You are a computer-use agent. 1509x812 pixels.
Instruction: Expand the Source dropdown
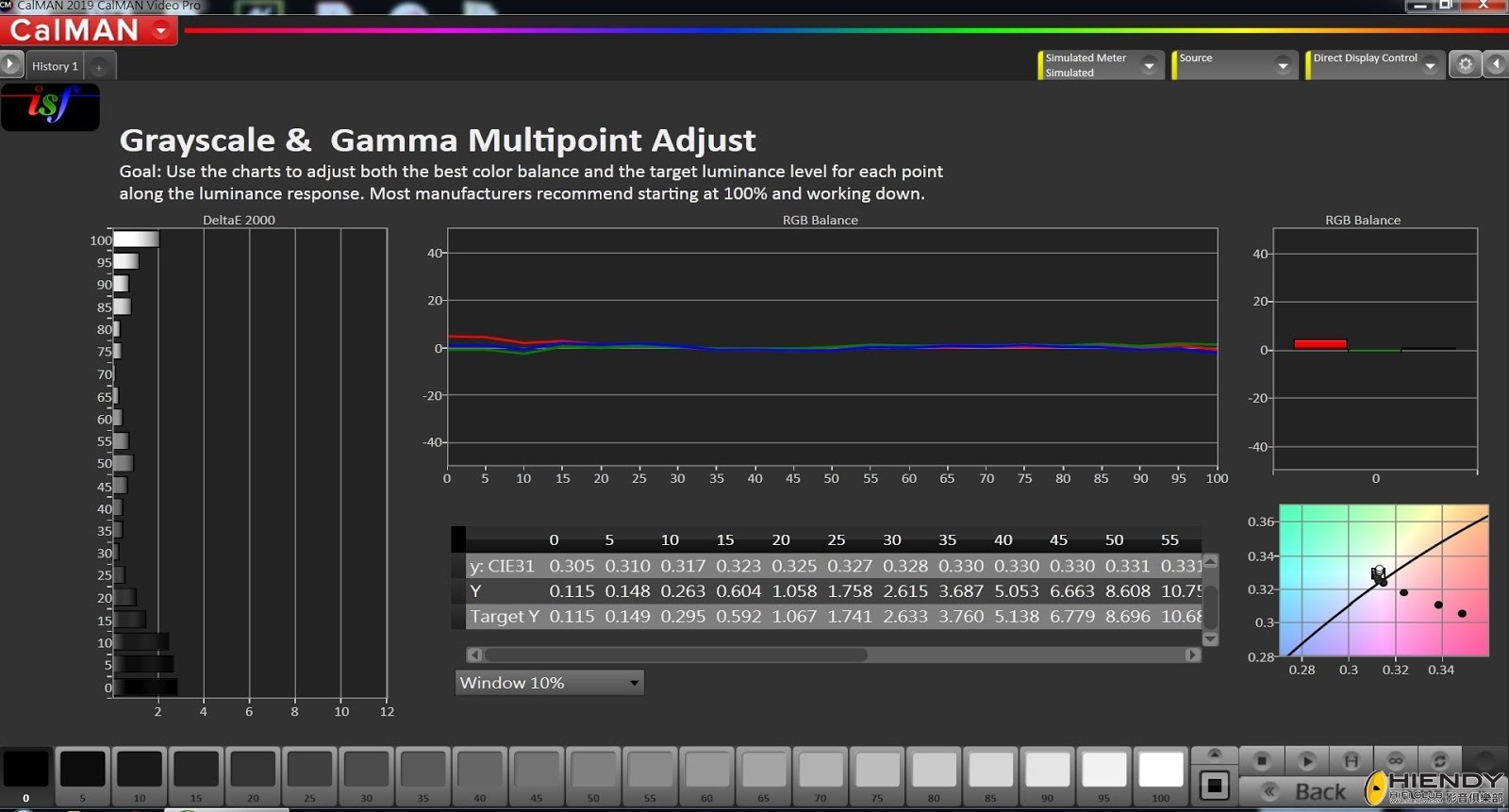tap(1283, 65)
